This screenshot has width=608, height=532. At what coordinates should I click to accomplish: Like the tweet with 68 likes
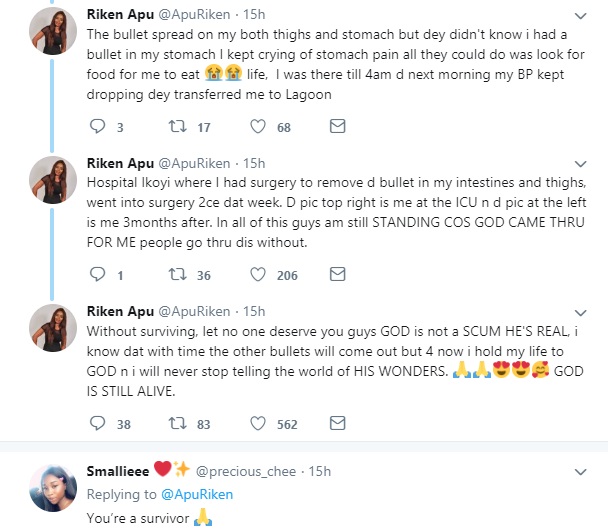(x=257, y=127)
